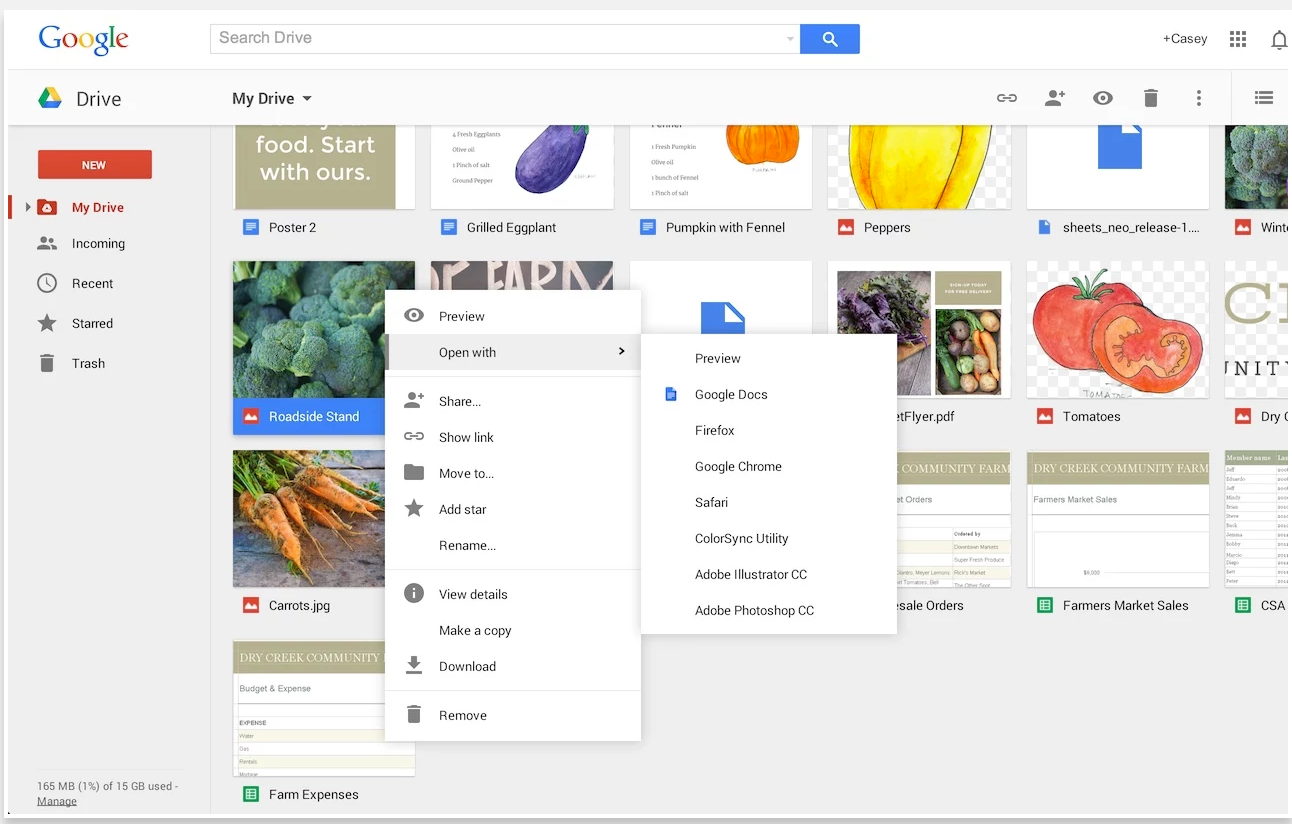1292x824 pixels.
Task: Open Starred in the sidebar
Action: click(x=92, y=323)
